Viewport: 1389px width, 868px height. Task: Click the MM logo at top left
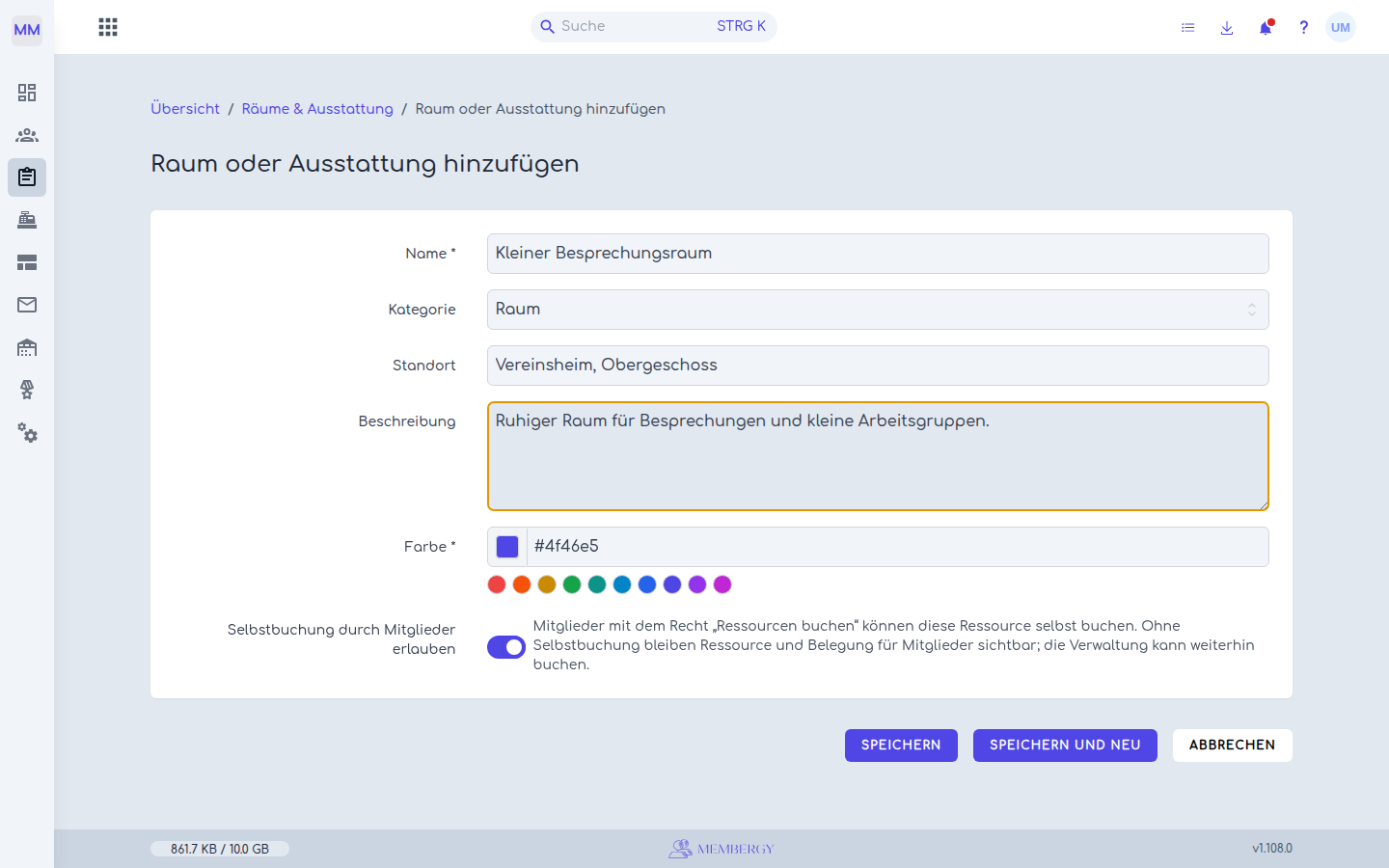click(27, 29)
